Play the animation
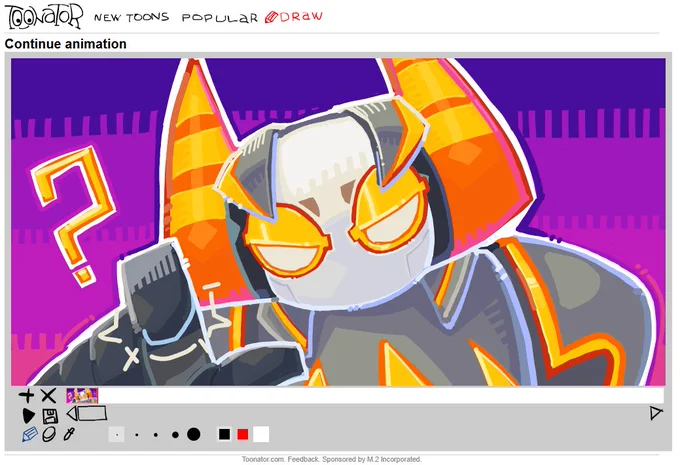680x465 pixels. [x=28, y=416]
